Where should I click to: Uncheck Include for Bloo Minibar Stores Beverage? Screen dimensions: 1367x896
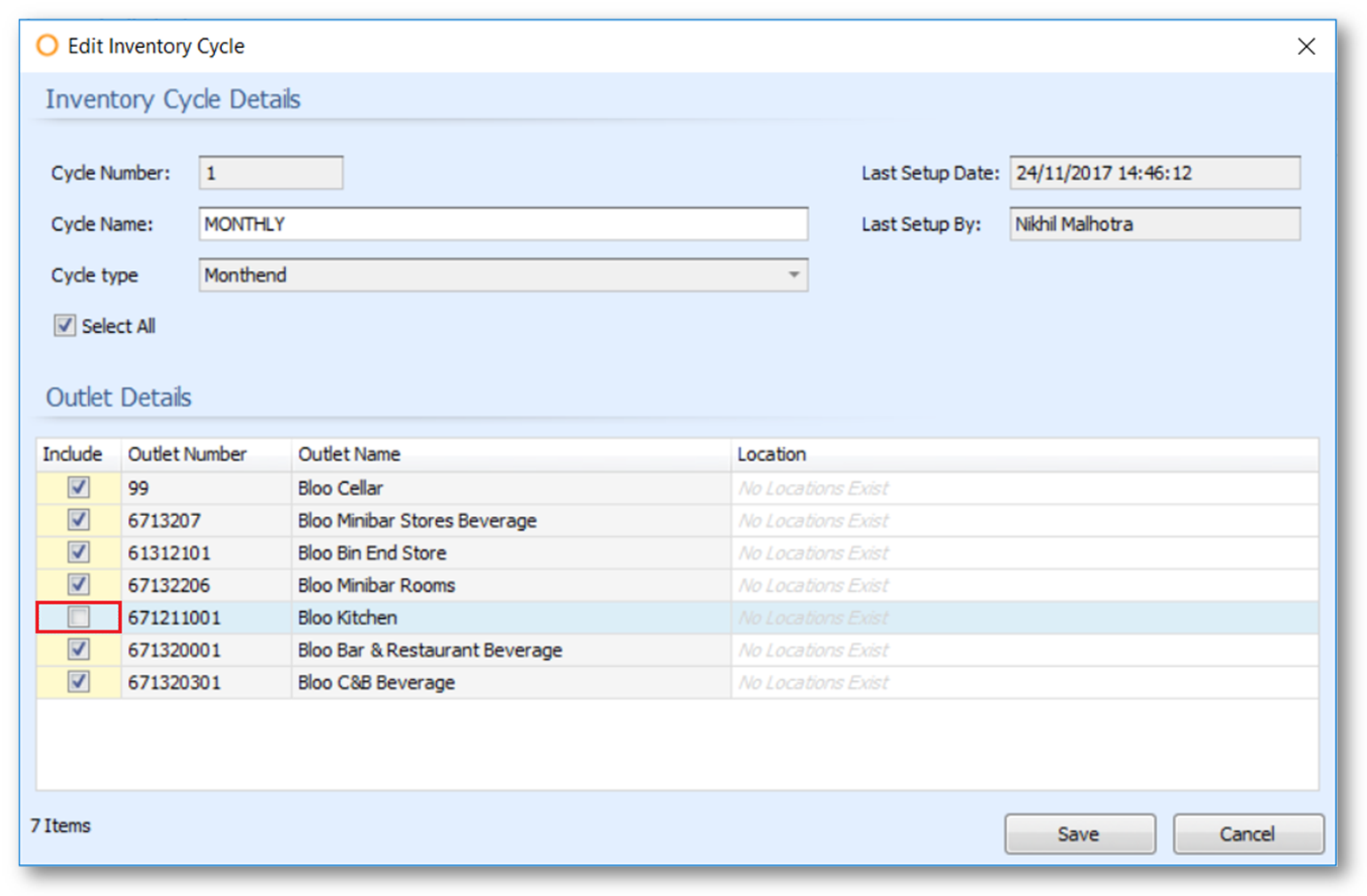[79, 520]
